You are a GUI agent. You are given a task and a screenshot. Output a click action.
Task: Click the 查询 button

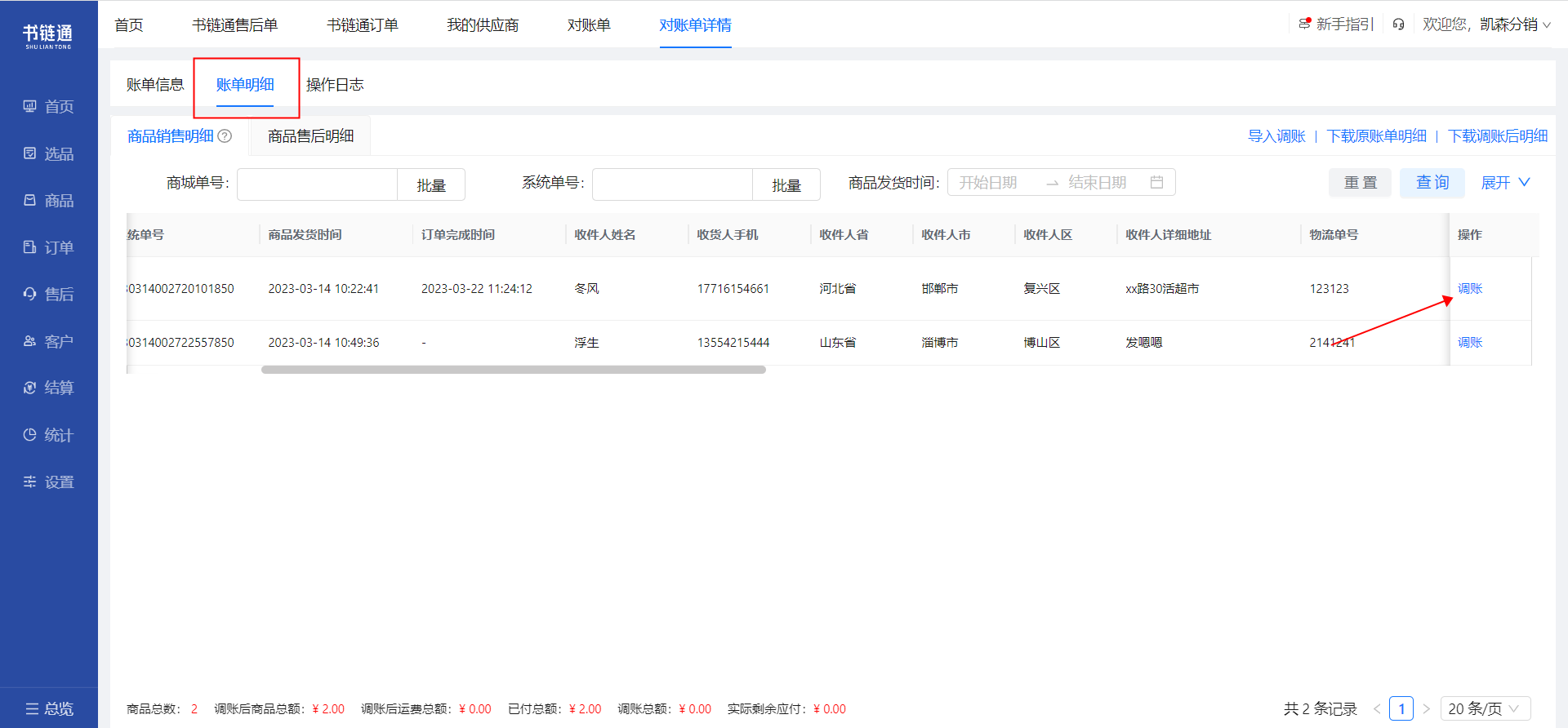click(x=1432, y=183)
